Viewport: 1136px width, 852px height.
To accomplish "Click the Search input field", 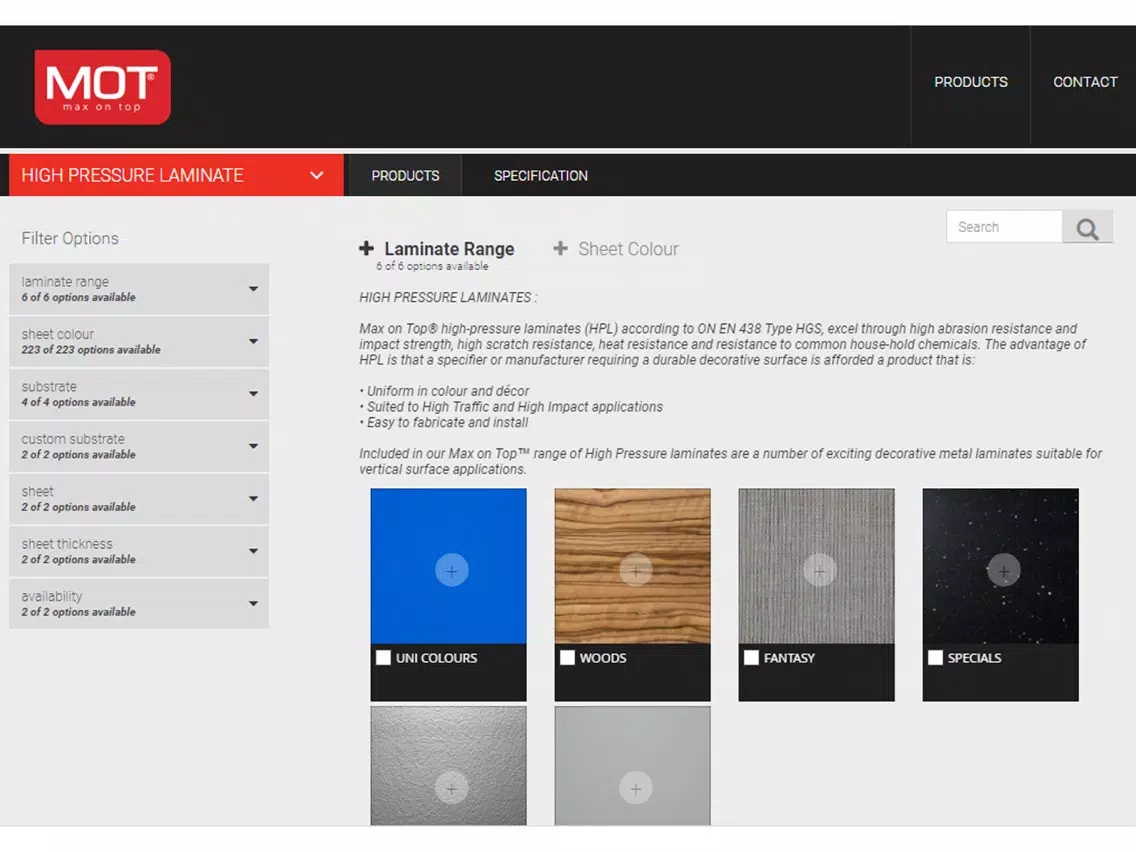I will pyautogui.click(x=1004, y=227).
